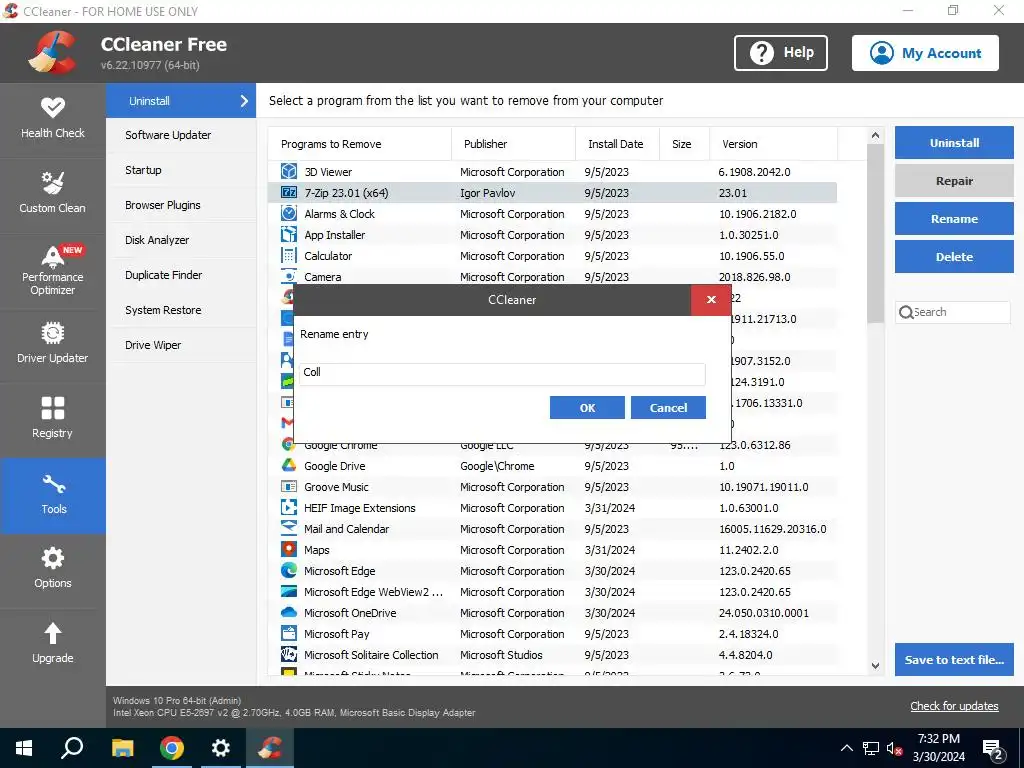Screen dimensions: 1024x768
Task: Open Windows taskbar search
Action: click(72, 748)
